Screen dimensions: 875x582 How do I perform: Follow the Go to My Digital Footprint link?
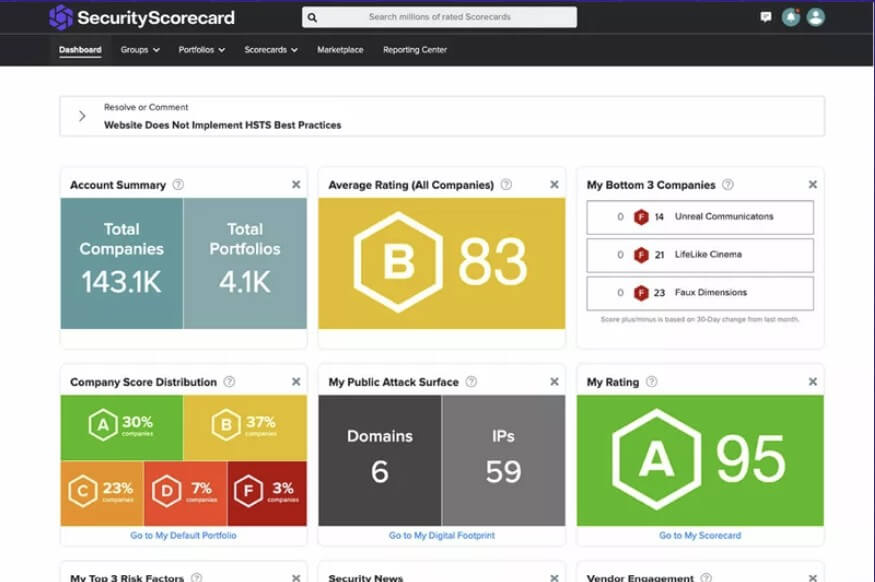441,535
